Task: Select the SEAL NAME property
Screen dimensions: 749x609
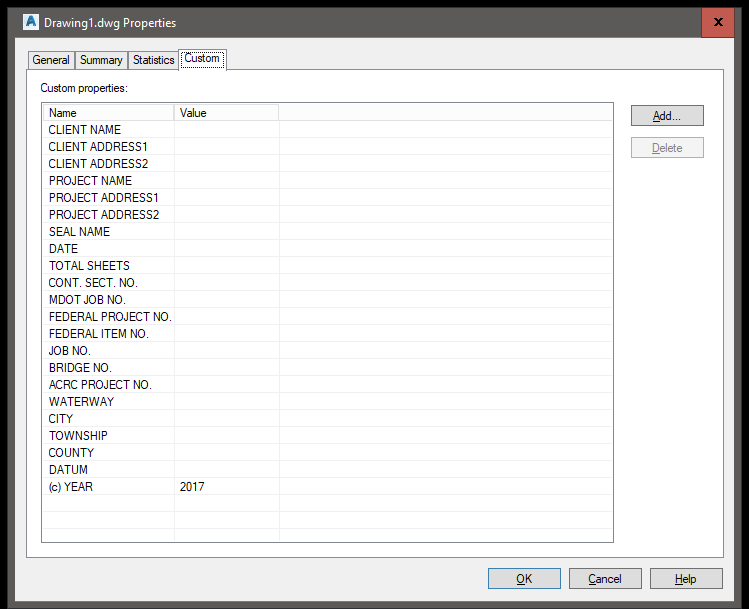Action: click(327, 232)
